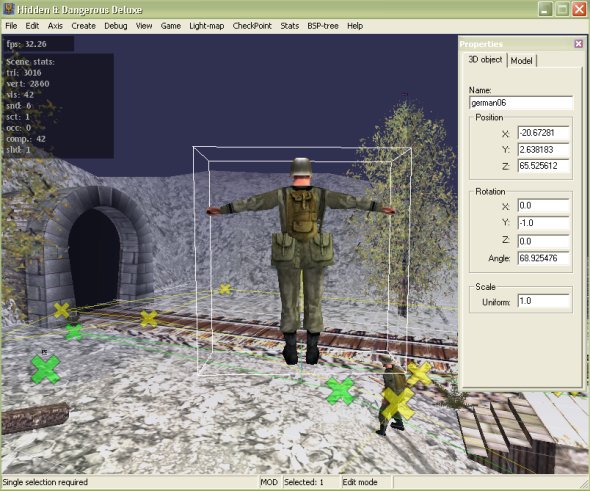Click the rotation Angle field
Viewport: 590px width, 491px height.
click(543, 258)
